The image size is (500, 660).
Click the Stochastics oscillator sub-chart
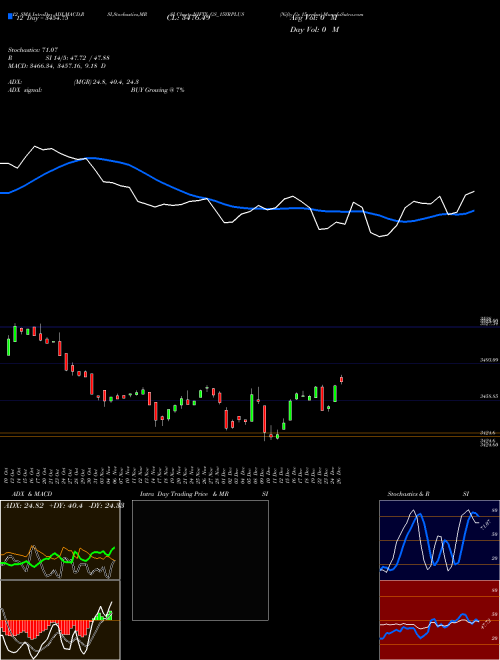(439, 540)
